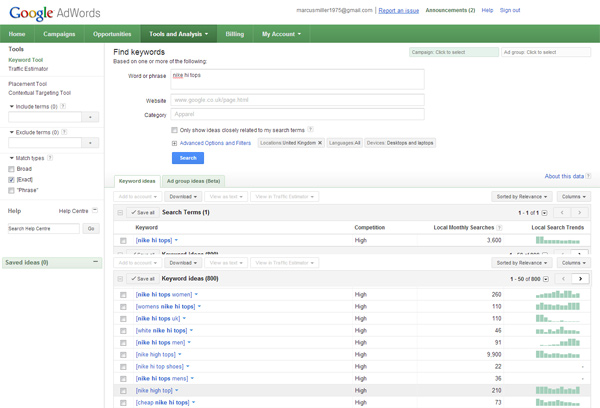Screen dimensions: 600x408
Task: Click the Category input field
Action: pos(297,114)
